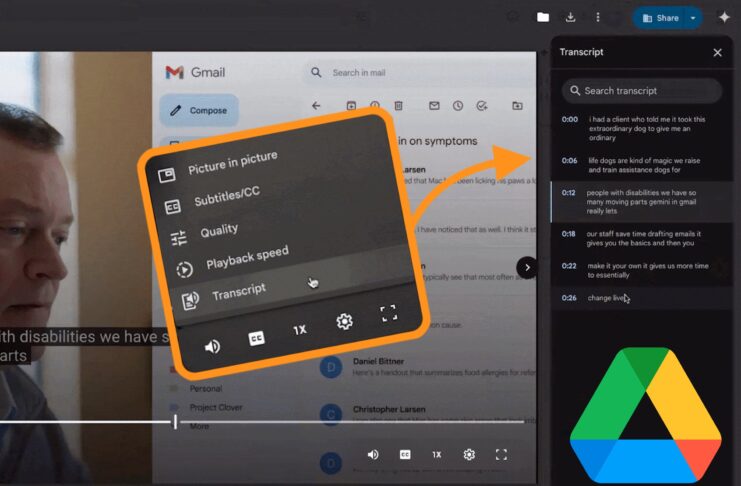The width and height of the screenshot is (741, 486).
Task: Click the round next chevron arrow button
Action: [526, 268]
